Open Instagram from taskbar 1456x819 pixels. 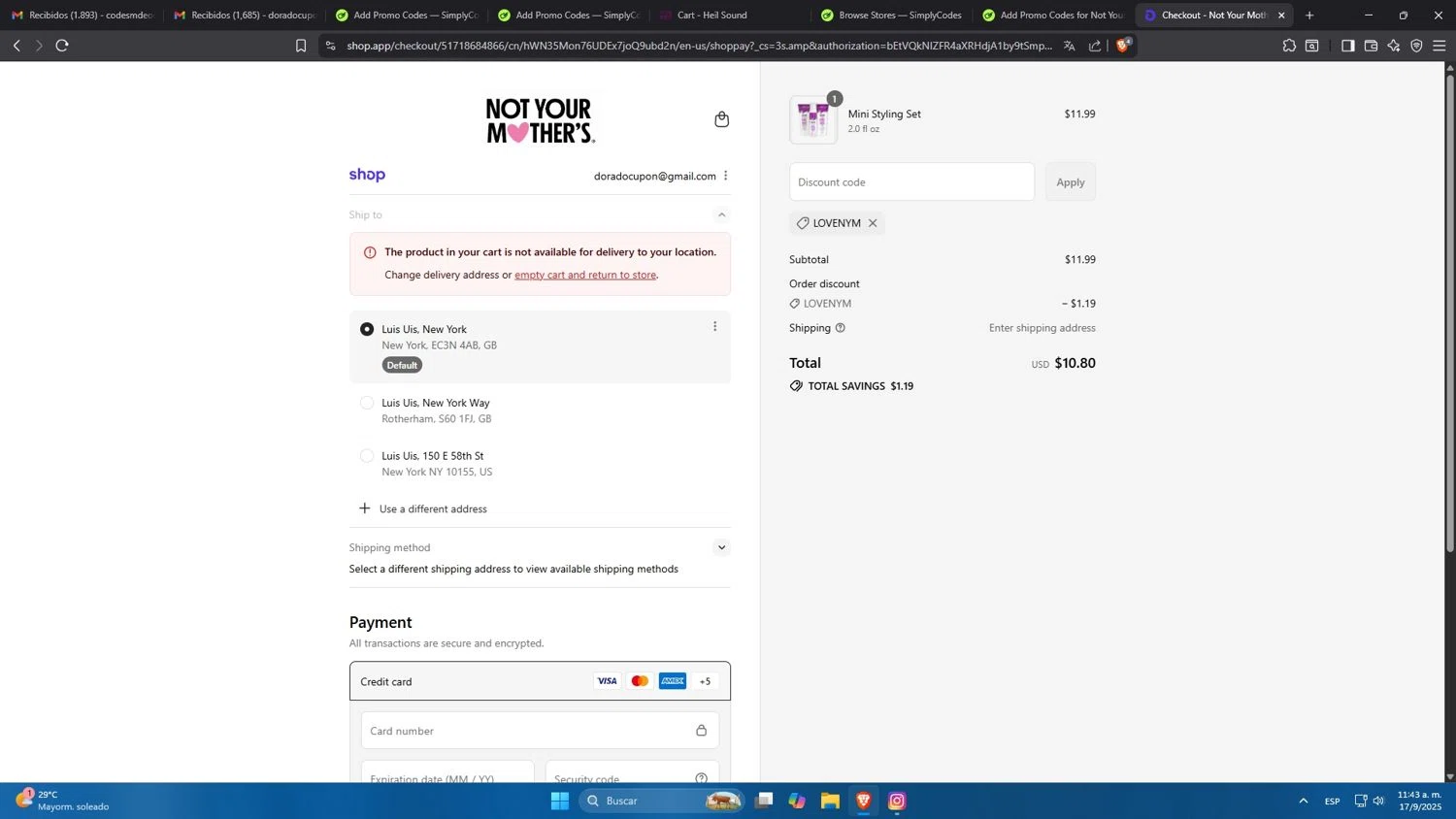click(897, 801)
